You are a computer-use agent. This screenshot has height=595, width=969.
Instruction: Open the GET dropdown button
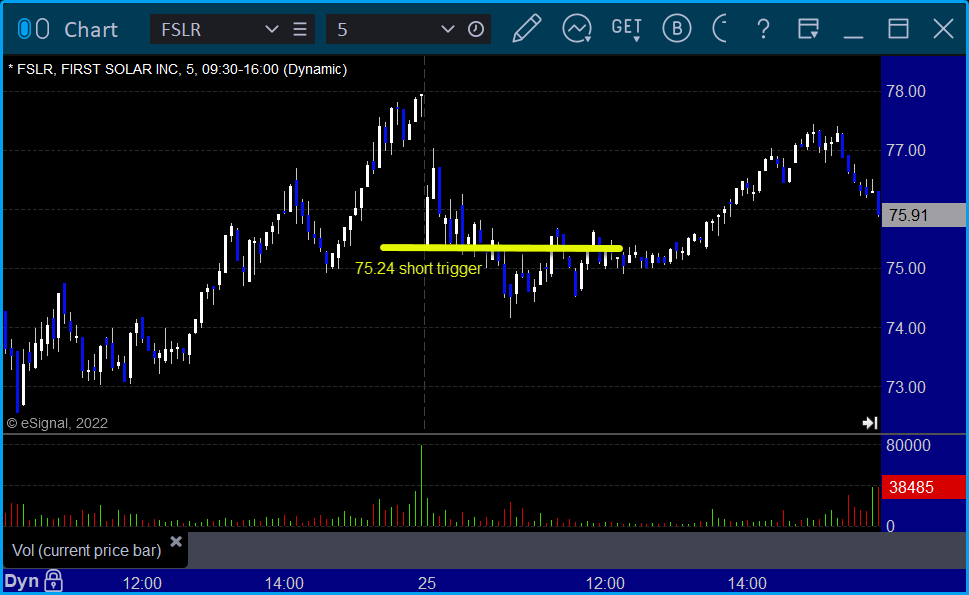[627, 29]
